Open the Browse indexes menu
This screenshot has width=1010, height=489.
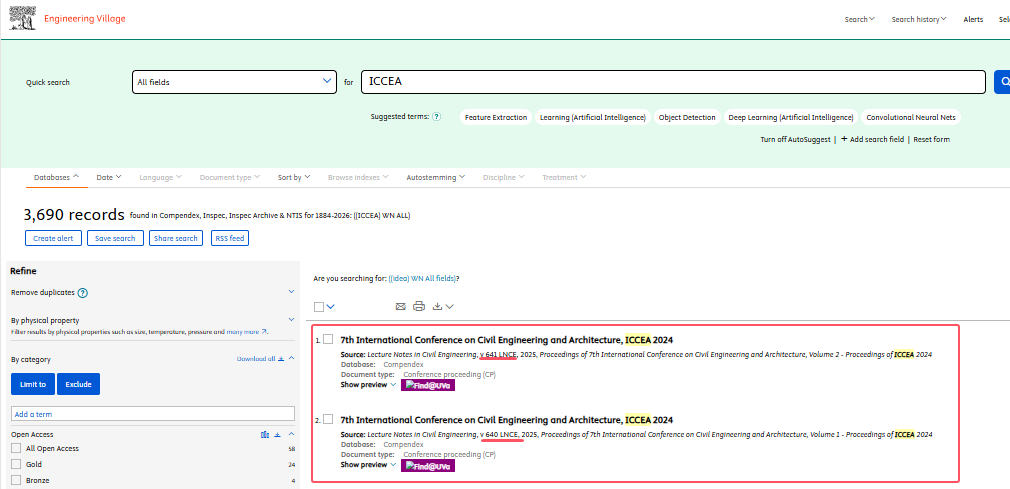(x=358, y=177)
